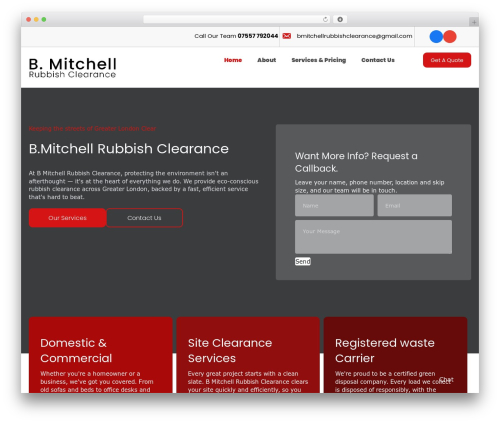Focus the Email input field
The image size is (500, 423).
(415, 205)
